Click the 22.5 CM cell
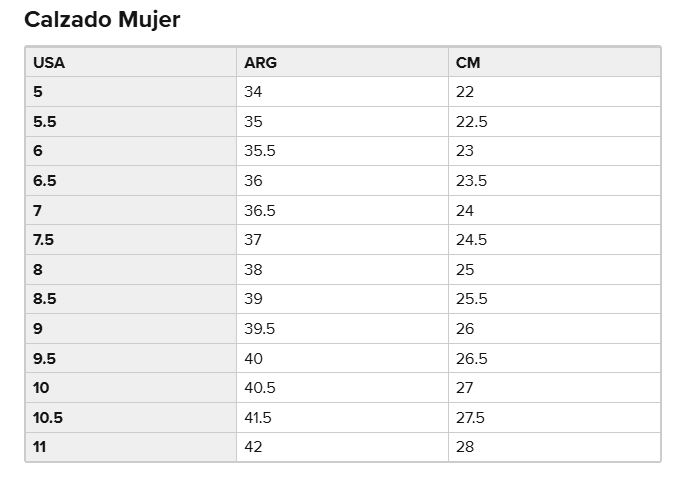This screenshot has height=483, width=689. (x=554, y=121)
